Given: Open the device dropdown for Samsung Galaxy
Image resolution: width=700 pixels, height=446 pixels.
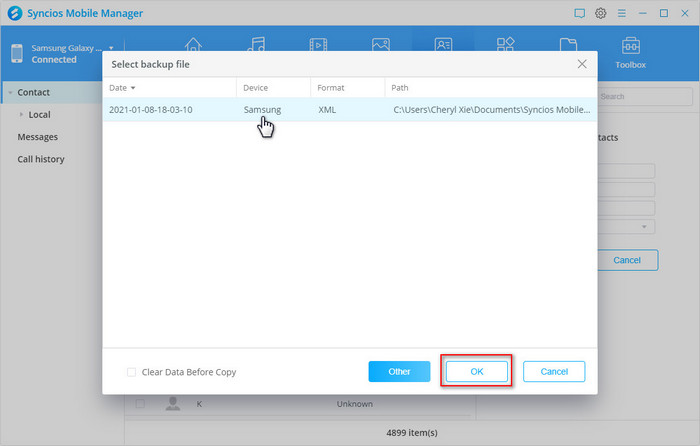Looking at the screenshot, I should [x=111, y=48].
